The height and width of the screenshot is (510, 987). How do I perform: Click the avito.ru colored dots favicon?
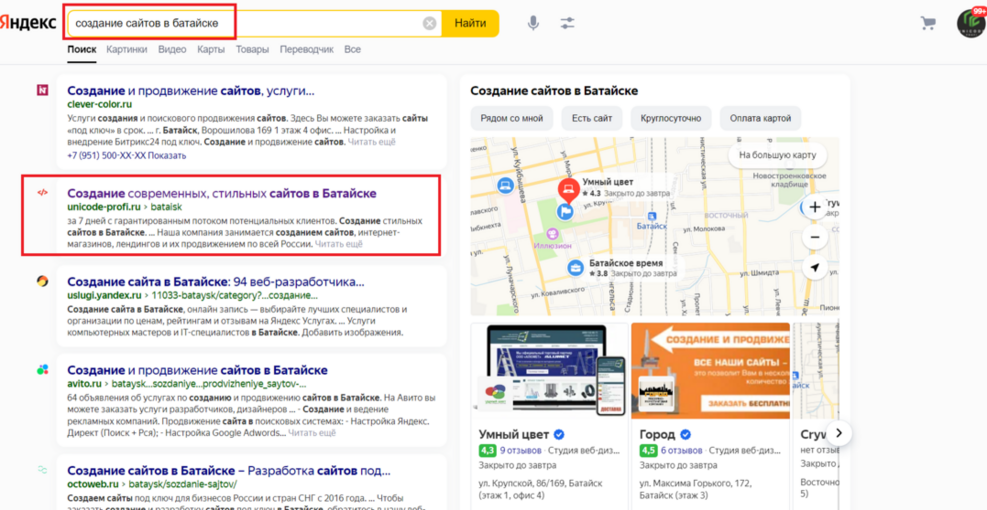coord(42,370)
